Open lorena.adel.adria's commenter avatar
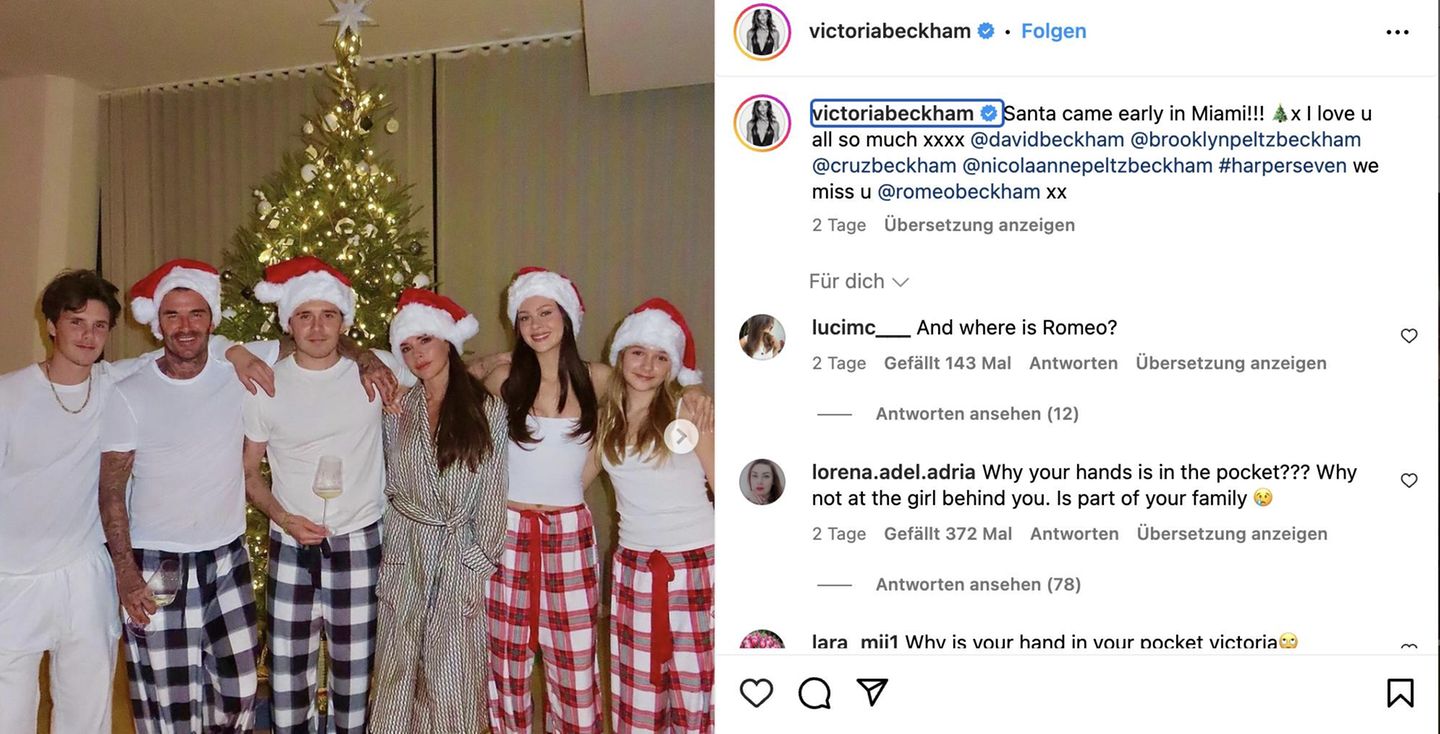 [762, 482]
